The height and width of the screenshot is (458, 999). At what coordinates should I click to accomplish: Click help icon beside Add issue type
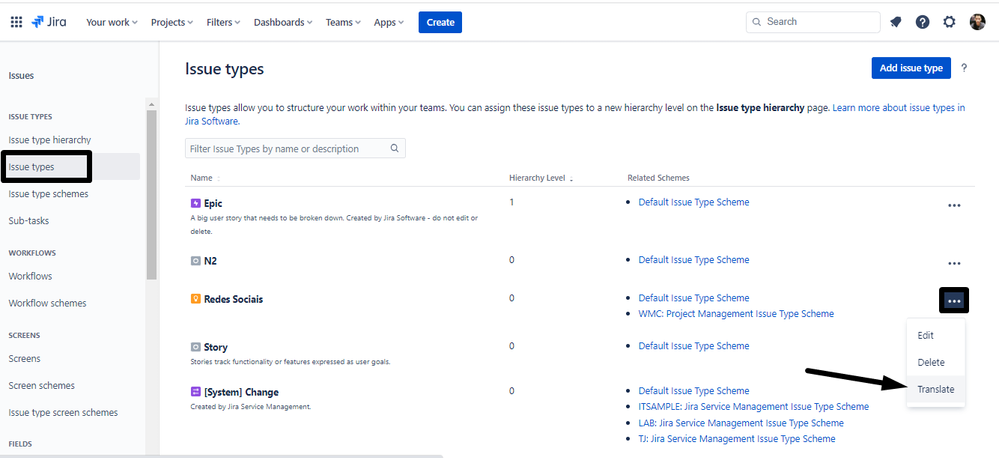click(964, 68)
